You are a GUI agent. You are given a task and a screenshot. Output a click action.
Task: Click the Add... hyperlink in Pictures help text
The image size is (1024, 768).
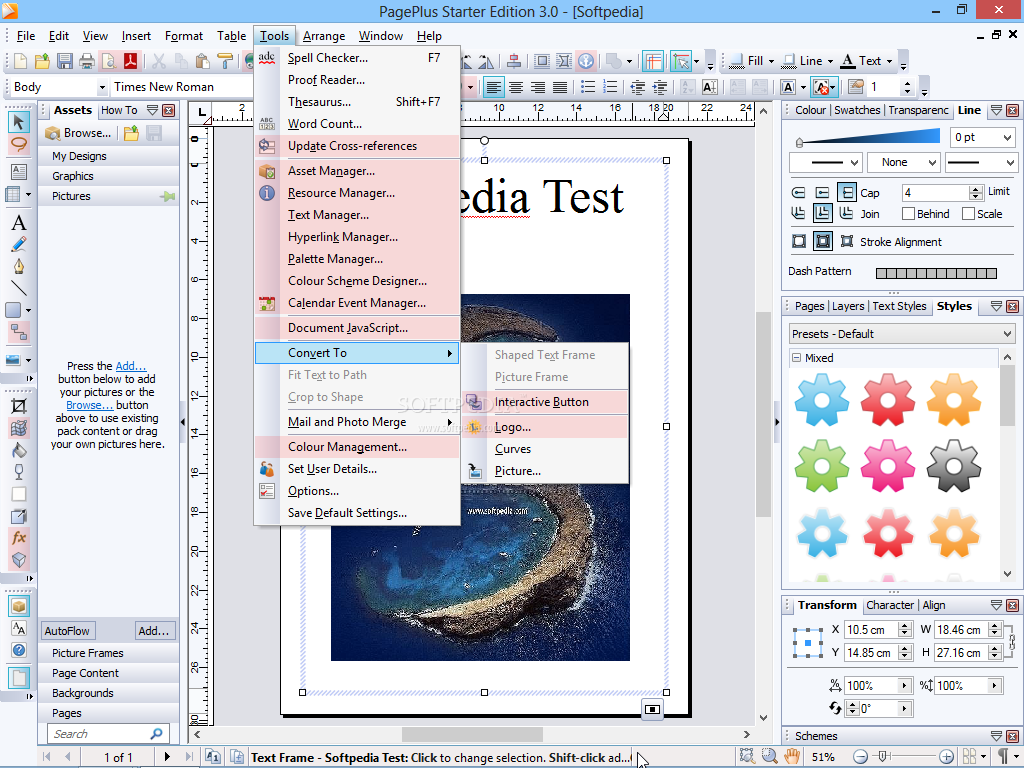coord(131,366)
